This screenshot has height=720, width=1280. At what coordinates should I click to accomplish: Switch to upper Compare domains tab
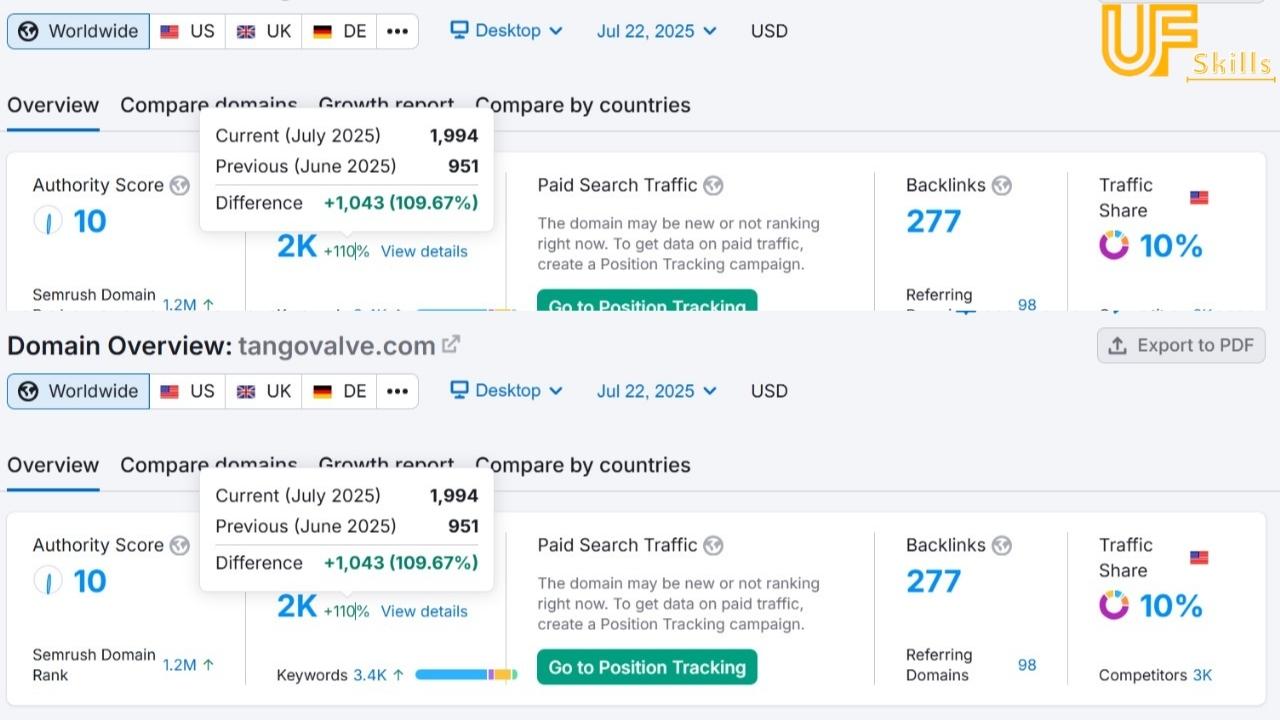pyautogui.click(x=209, y=105)
